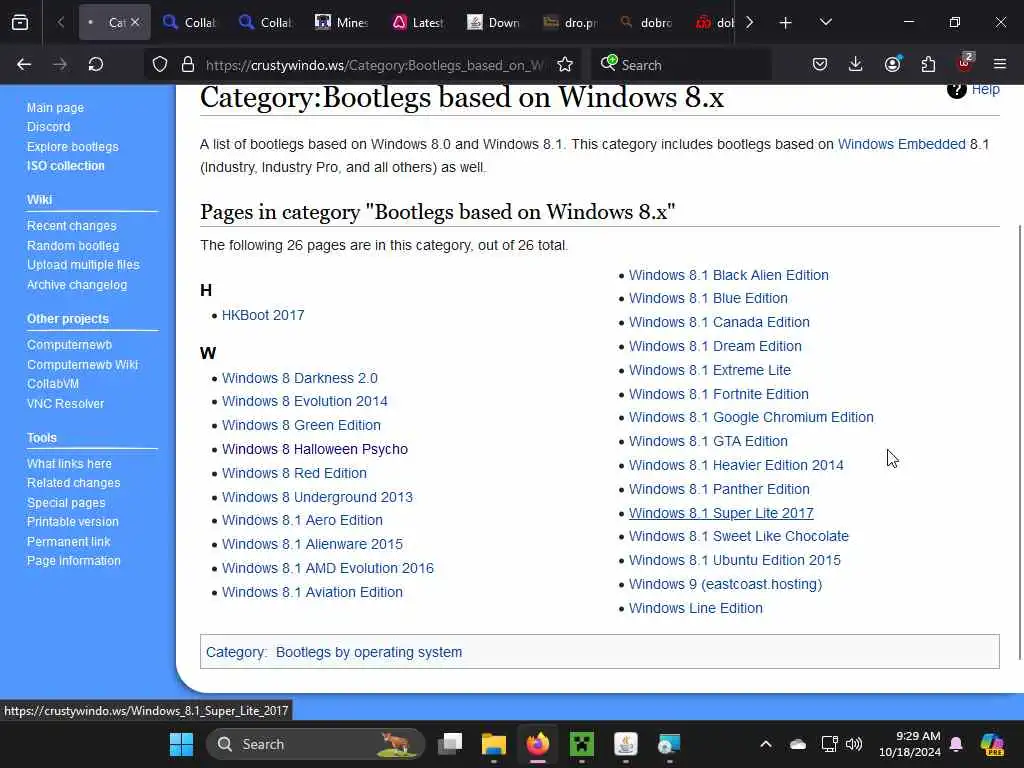
Task: Open the uBlock Origin extension icon
Action: click(x=965, y=63)
